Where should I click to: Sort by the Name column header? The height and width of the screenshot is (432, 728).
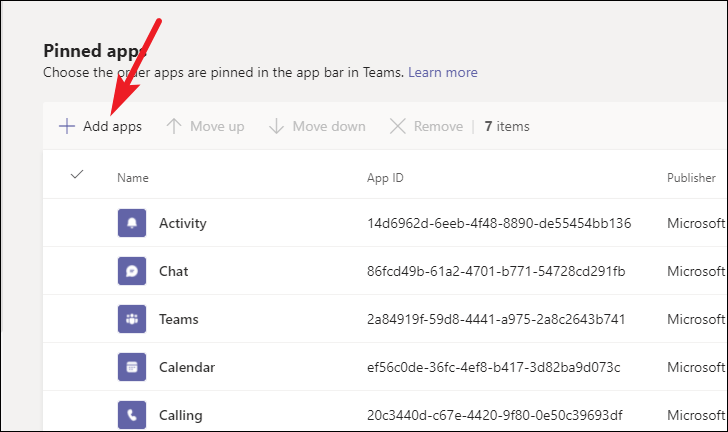133,178
